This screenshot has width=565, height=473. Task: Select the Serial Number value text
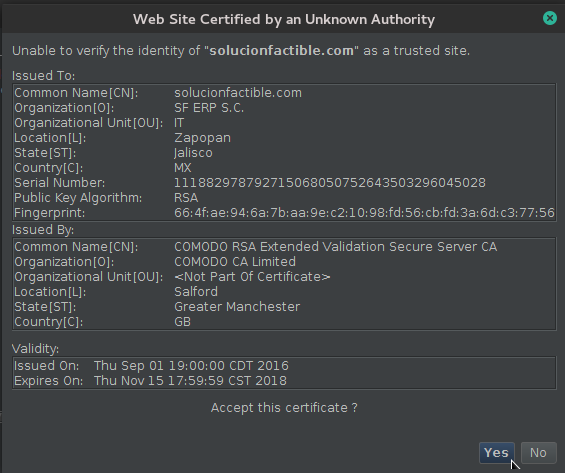(330, 183)
